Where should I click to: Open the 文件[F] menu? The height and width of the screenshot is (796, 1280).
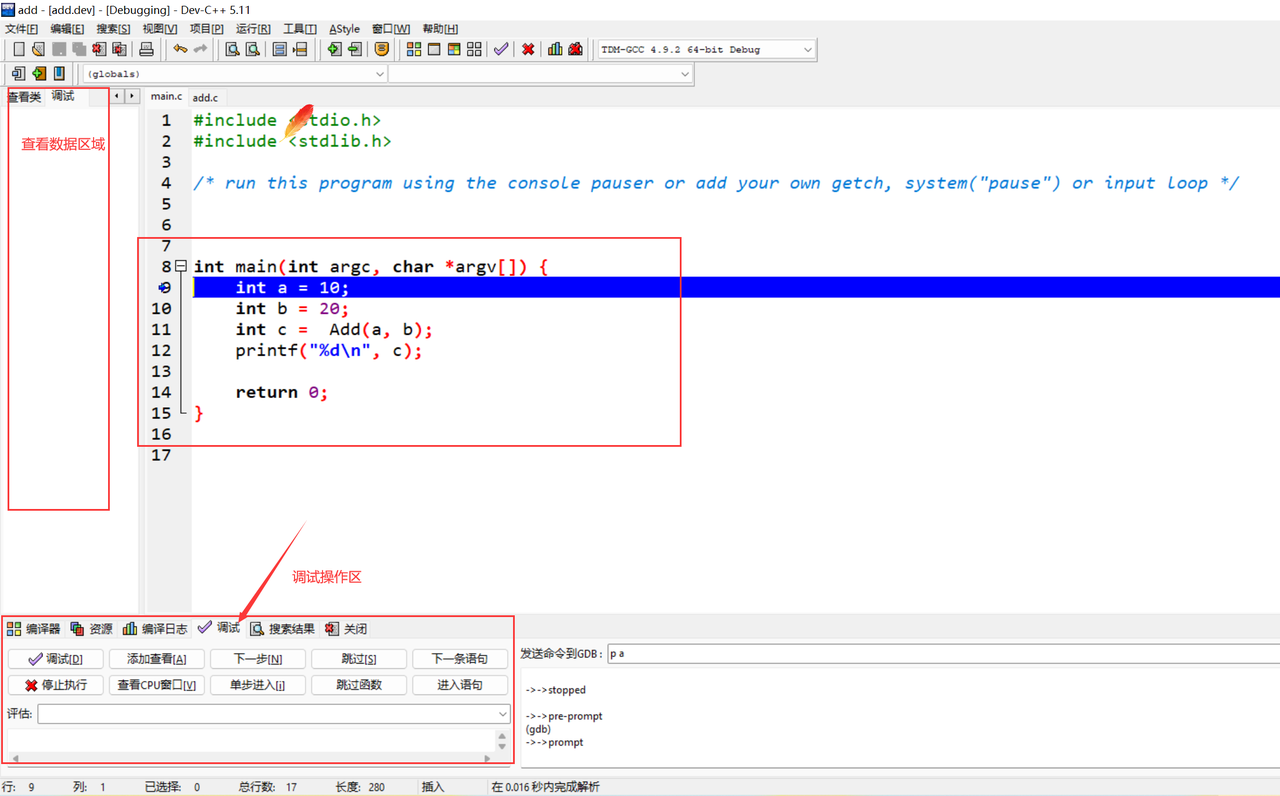coord(21,29)
